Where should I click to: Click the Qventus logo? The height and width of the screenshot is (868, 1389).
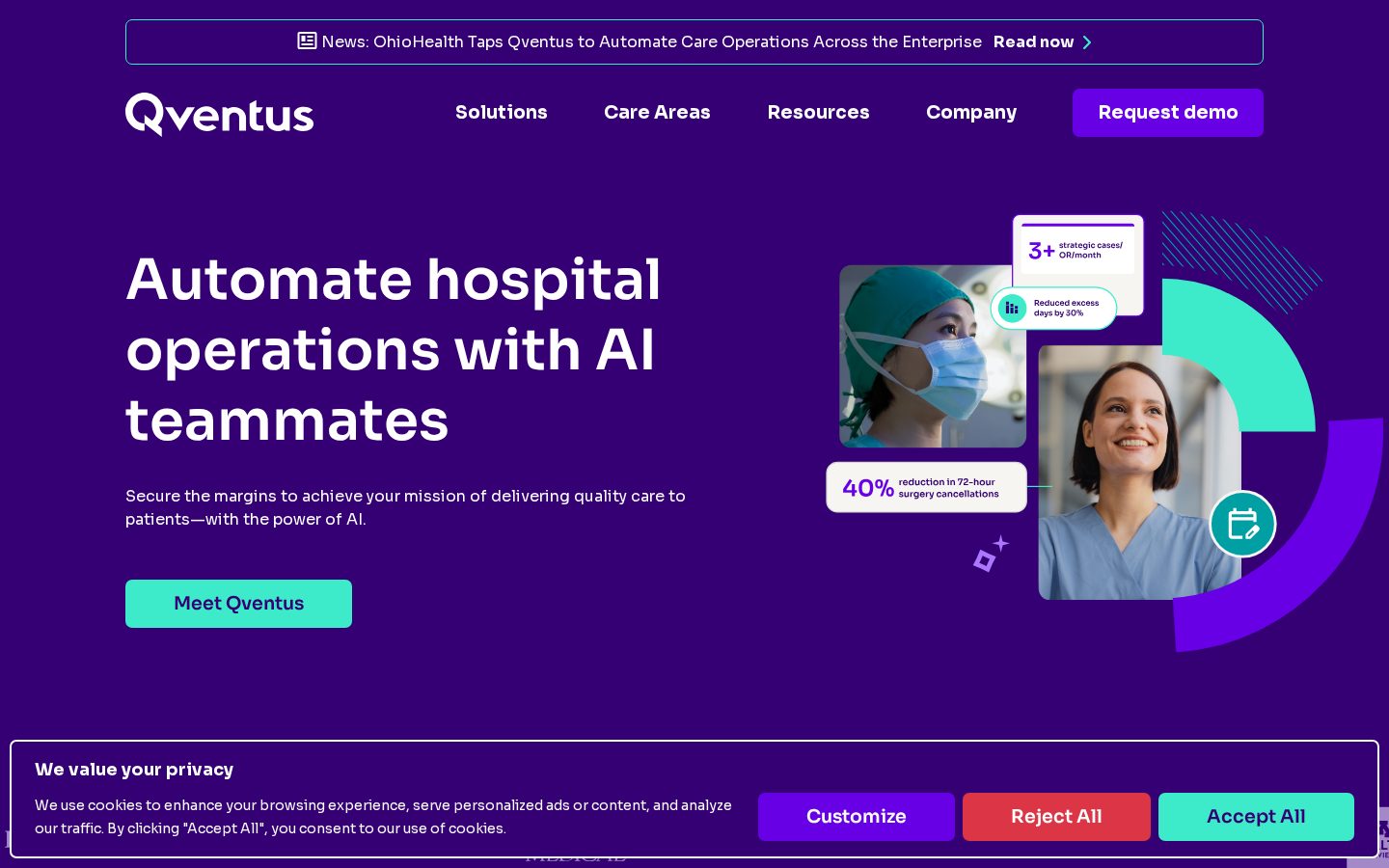pyautogui.click(x=219, y=114)
